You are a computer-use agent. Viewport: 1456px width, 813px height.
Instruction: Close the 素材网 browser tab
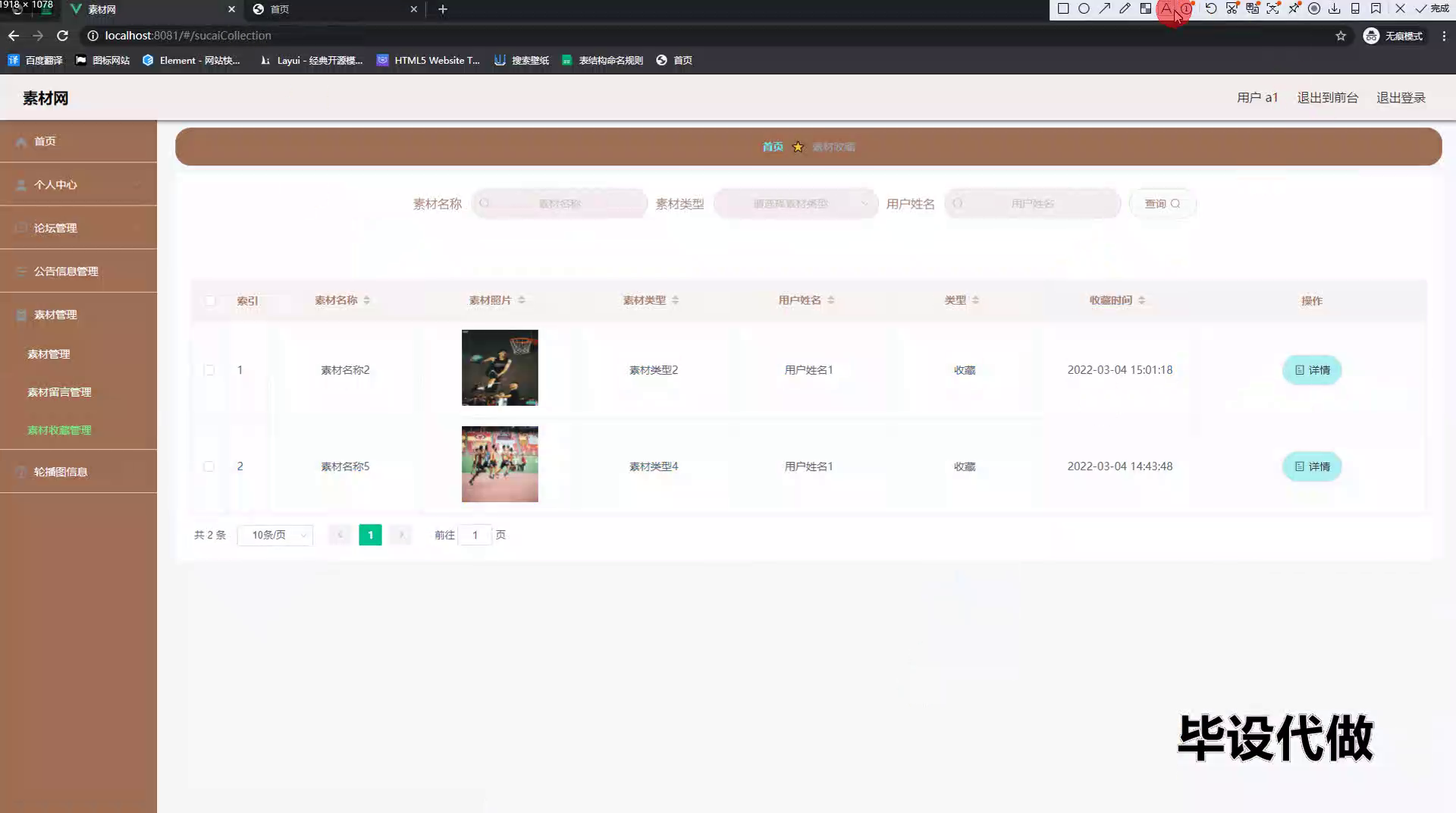tap(231, 9)
